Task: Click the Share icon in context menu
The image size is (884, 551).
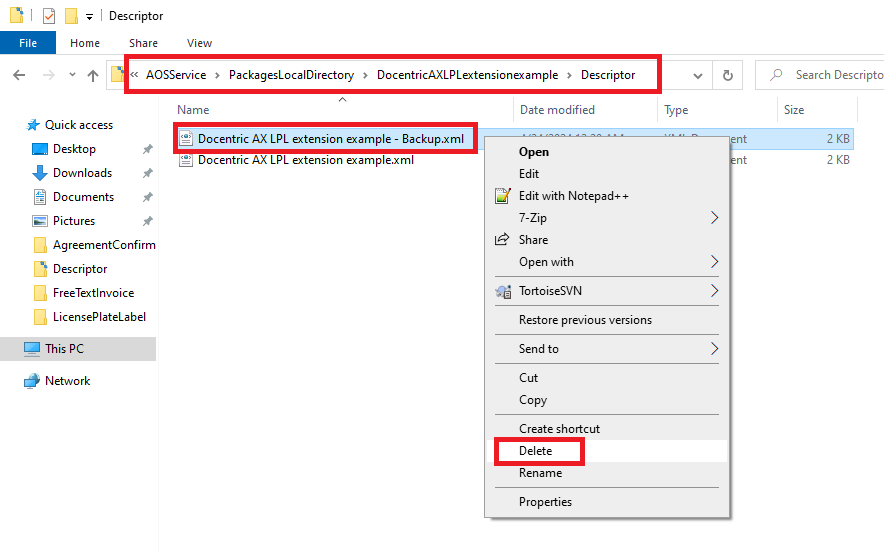Action: [x=503, y=240]
